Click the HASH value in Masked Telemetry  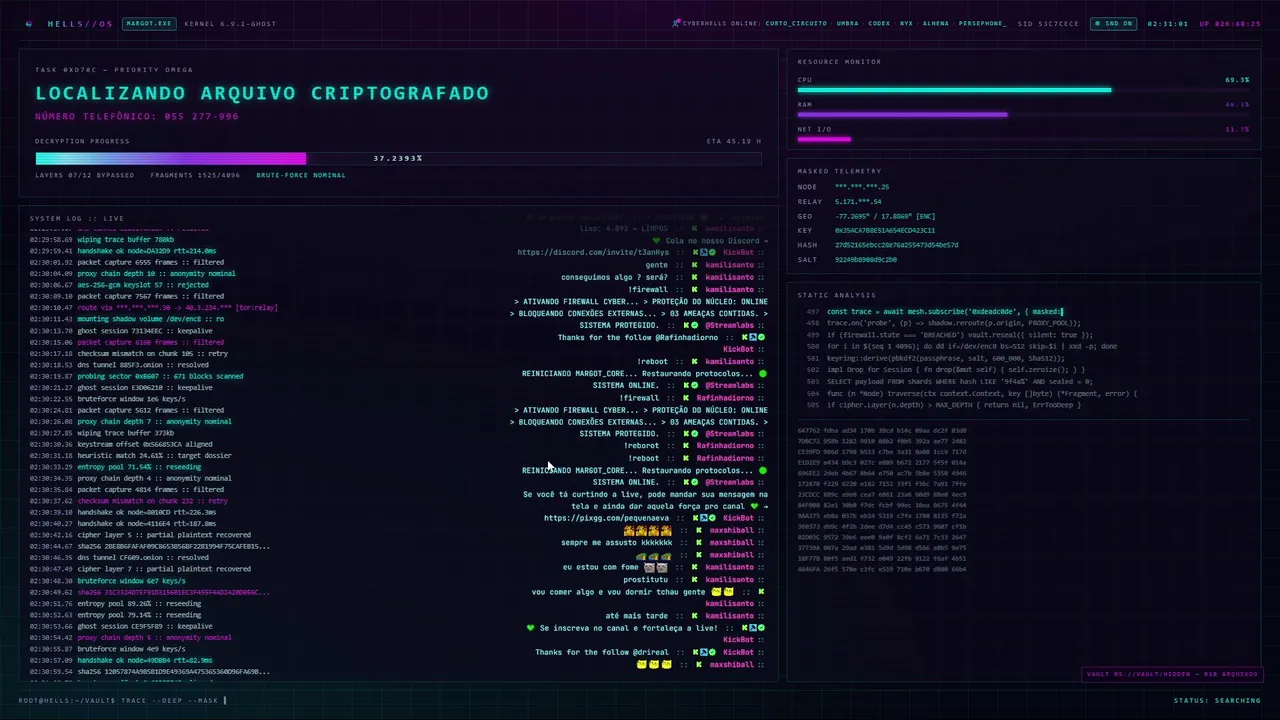click(x=896, y=244)
